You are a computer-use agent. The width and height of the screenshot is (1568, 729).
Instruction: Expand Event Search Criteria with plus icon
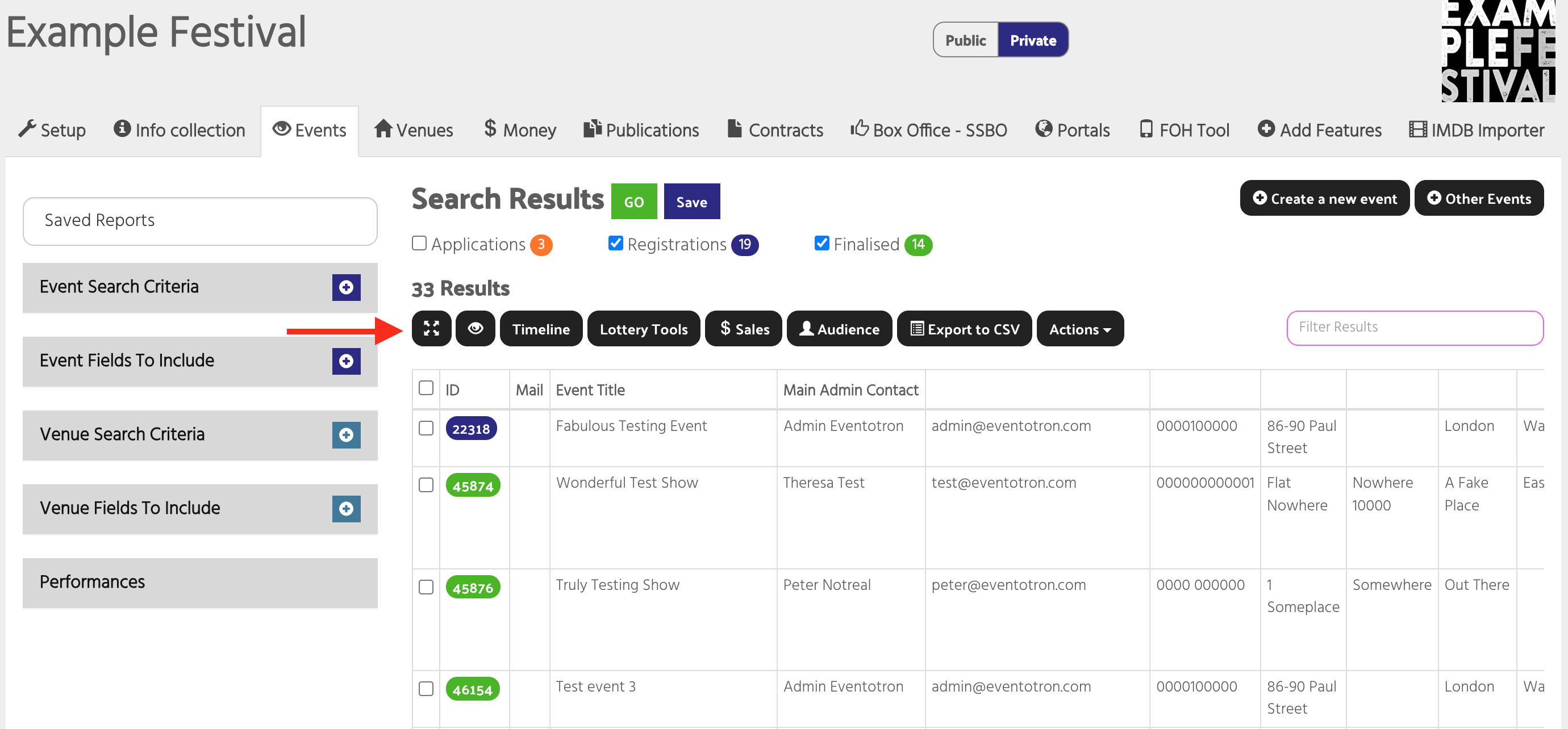(346, 287)
